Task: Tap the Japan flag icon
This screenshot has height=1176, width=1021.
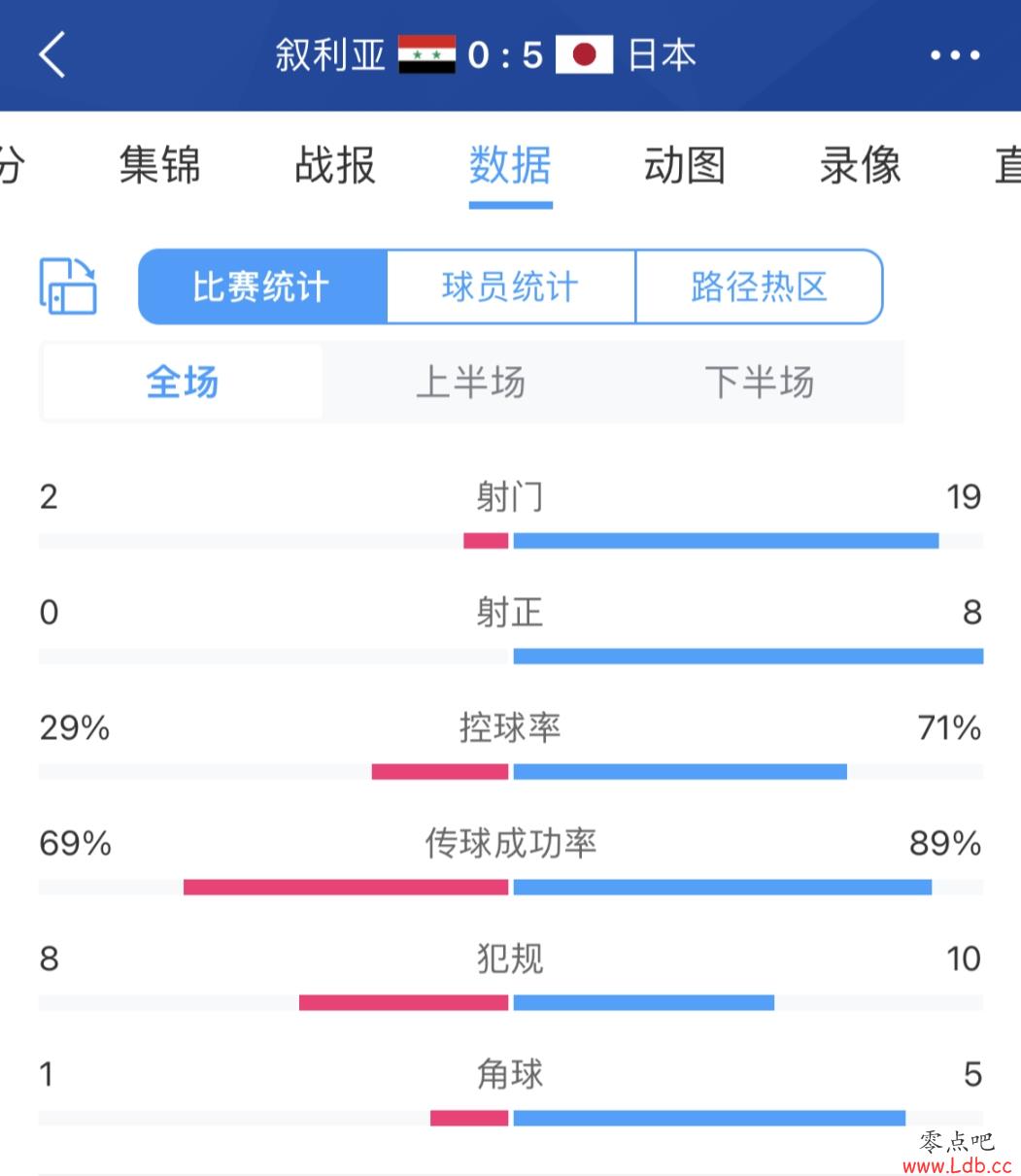Action: [x=584, y=54]
